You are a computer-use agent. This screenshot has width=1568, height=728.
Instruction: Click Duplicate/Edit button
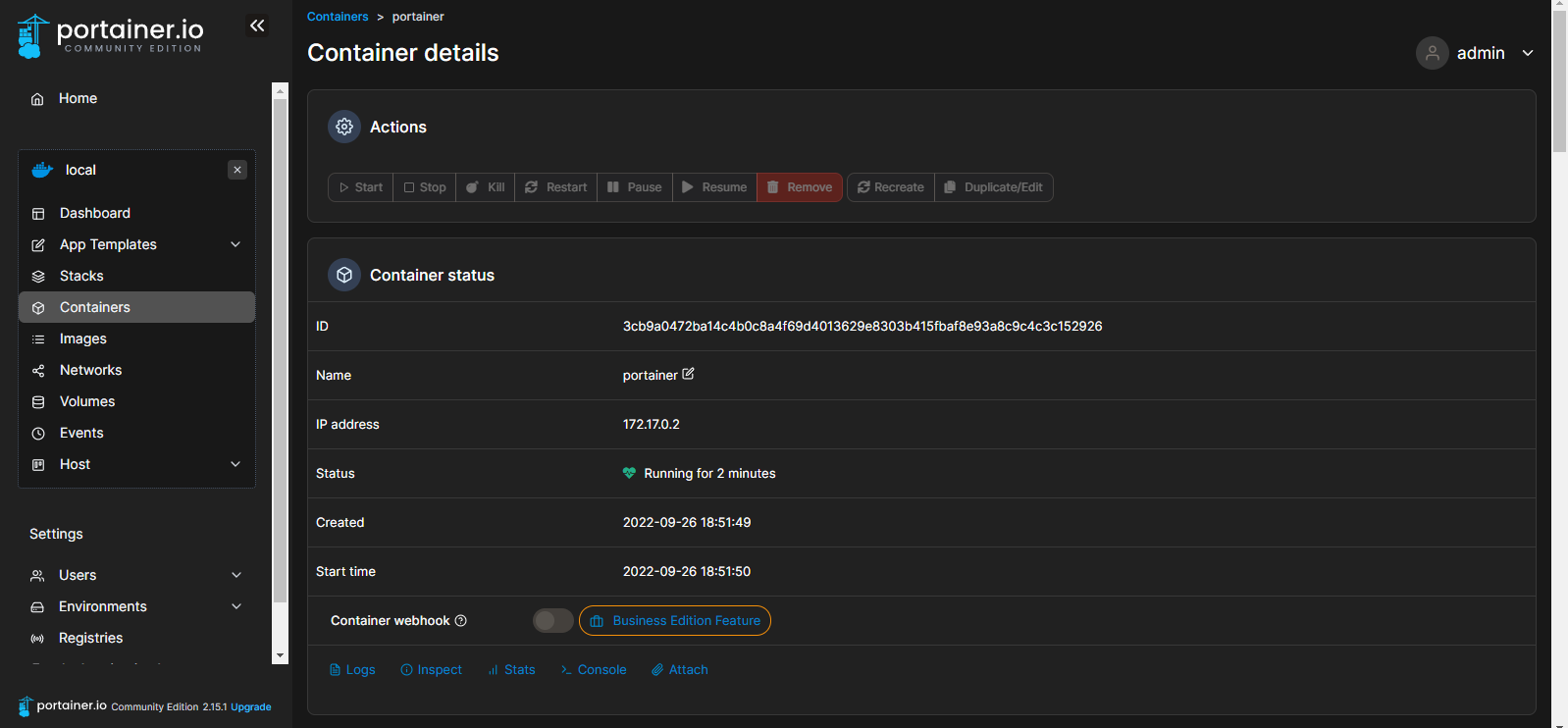click(x=994, y=187)
